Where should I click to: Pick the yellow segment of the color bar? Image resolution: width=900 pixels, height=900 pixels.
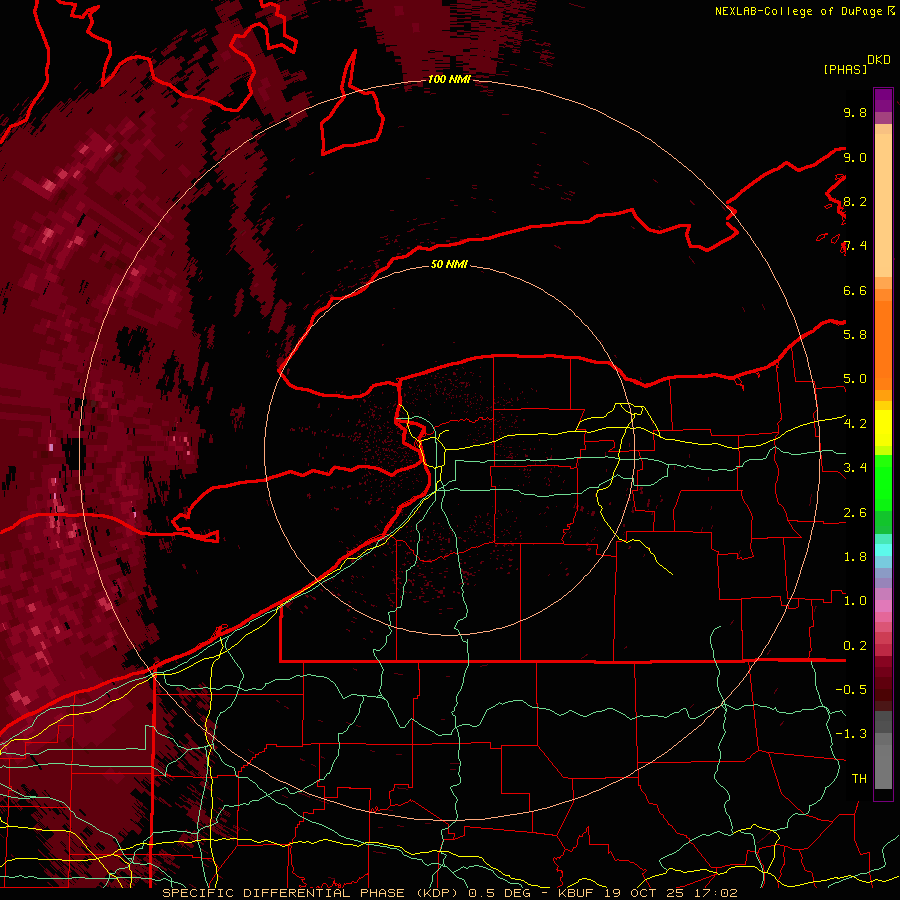tap(883, 428)
